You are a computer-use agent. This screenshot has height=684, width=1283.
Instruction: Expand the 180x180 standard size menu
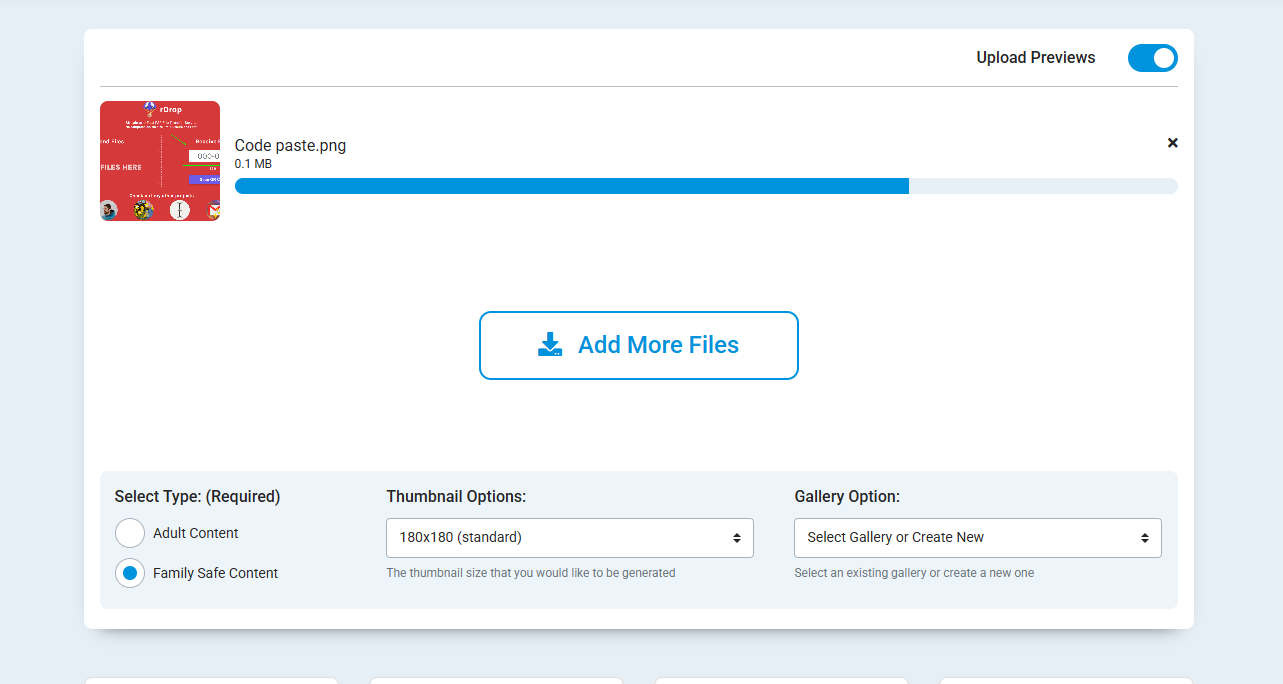coord(569,537)
